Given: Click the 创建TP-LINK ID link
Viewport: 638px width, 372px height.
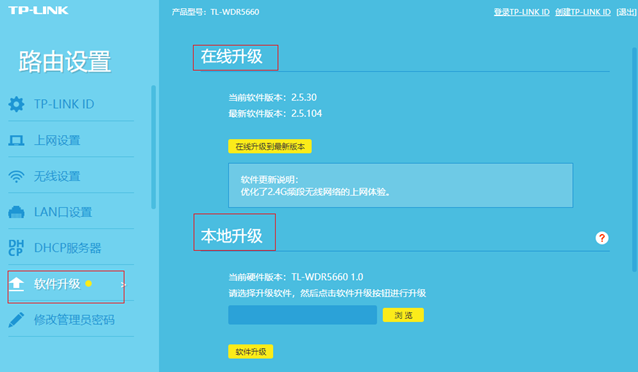Looking at the screenshot, I should click(x=583, y=12).
